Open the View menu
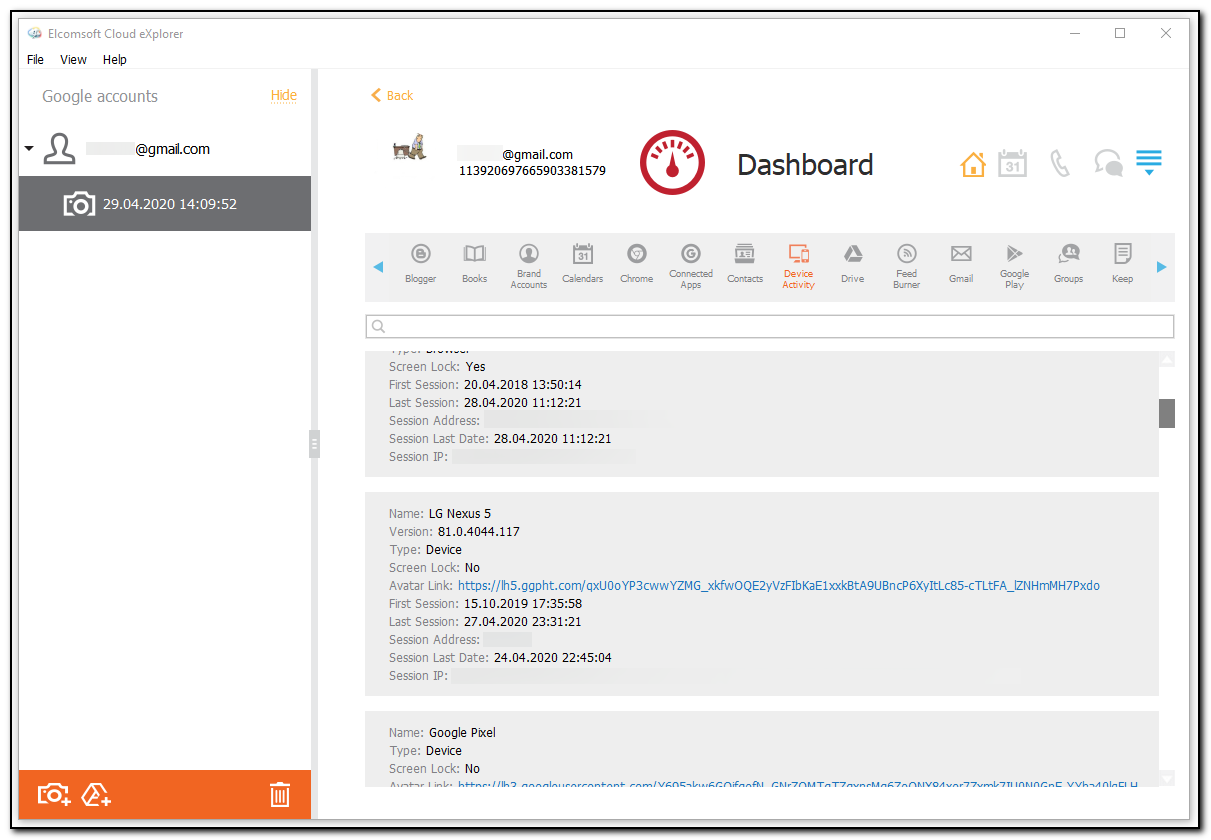Image resolution: width=1211 pixels, height=840 pixels. pos(73,59)
